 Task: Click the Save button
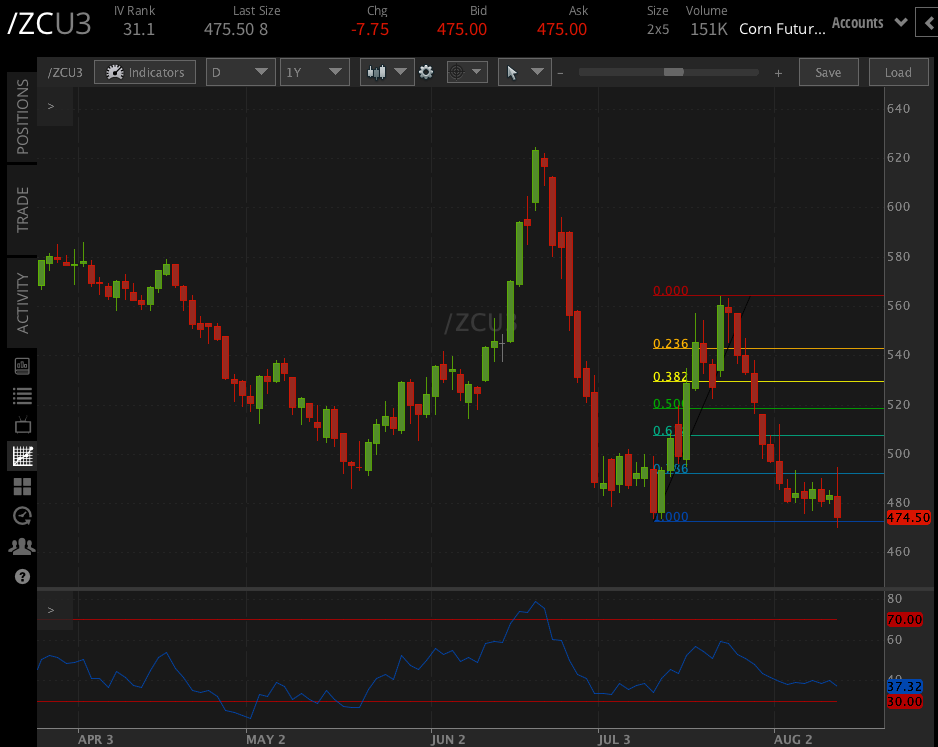[829, 72]
